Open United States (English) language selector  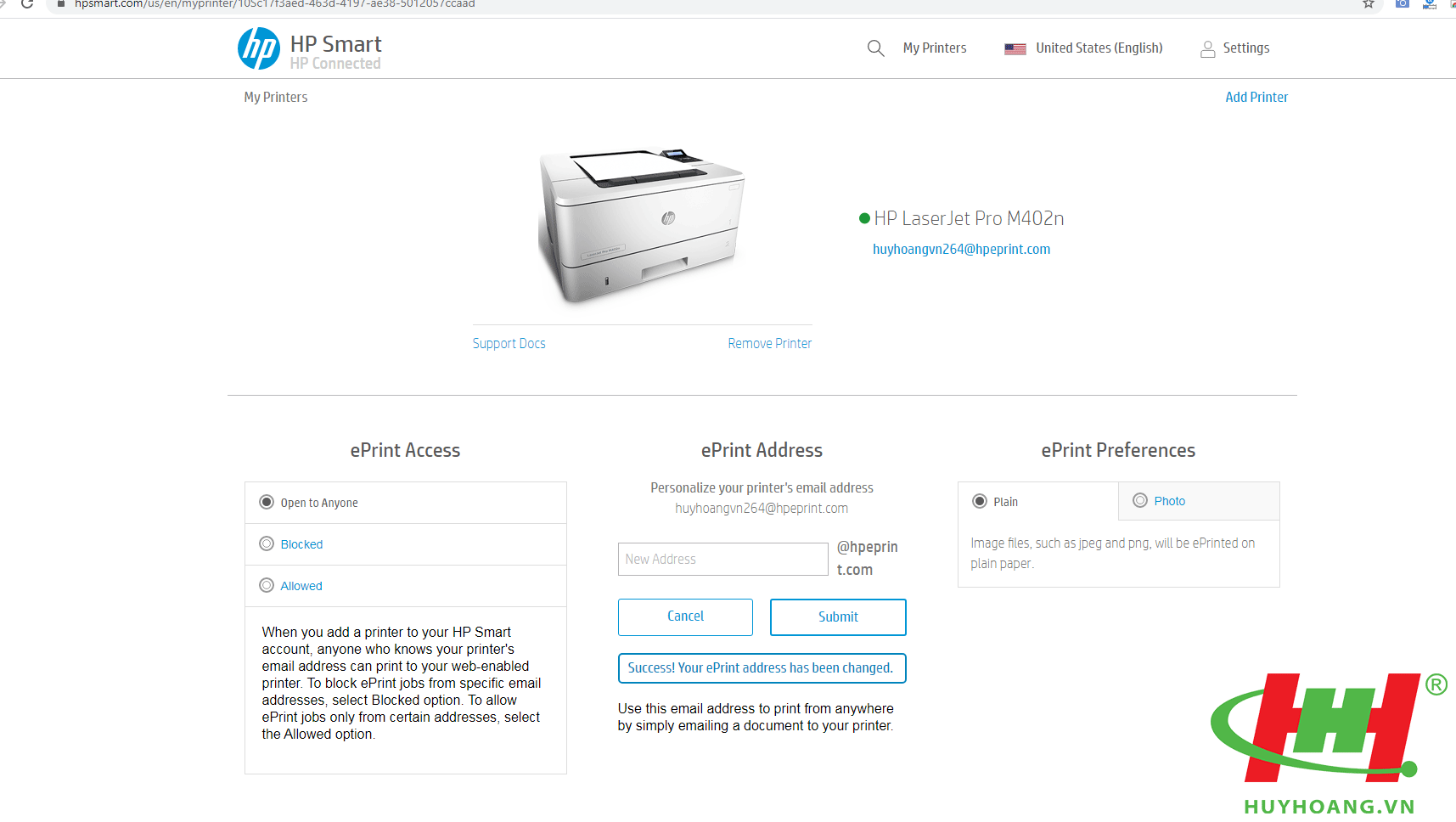(1099, 48)
